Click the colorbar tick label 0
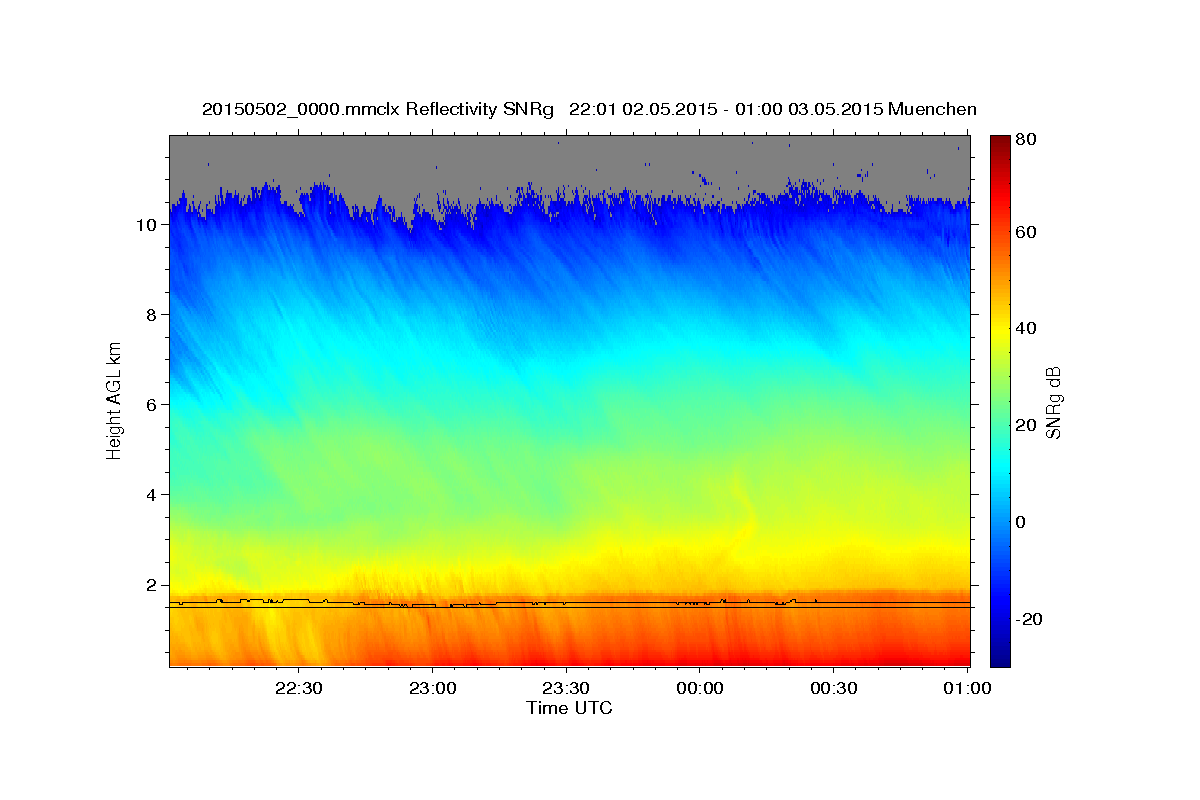Viewport: 1200px width, 800px height. coord(1021,522)
